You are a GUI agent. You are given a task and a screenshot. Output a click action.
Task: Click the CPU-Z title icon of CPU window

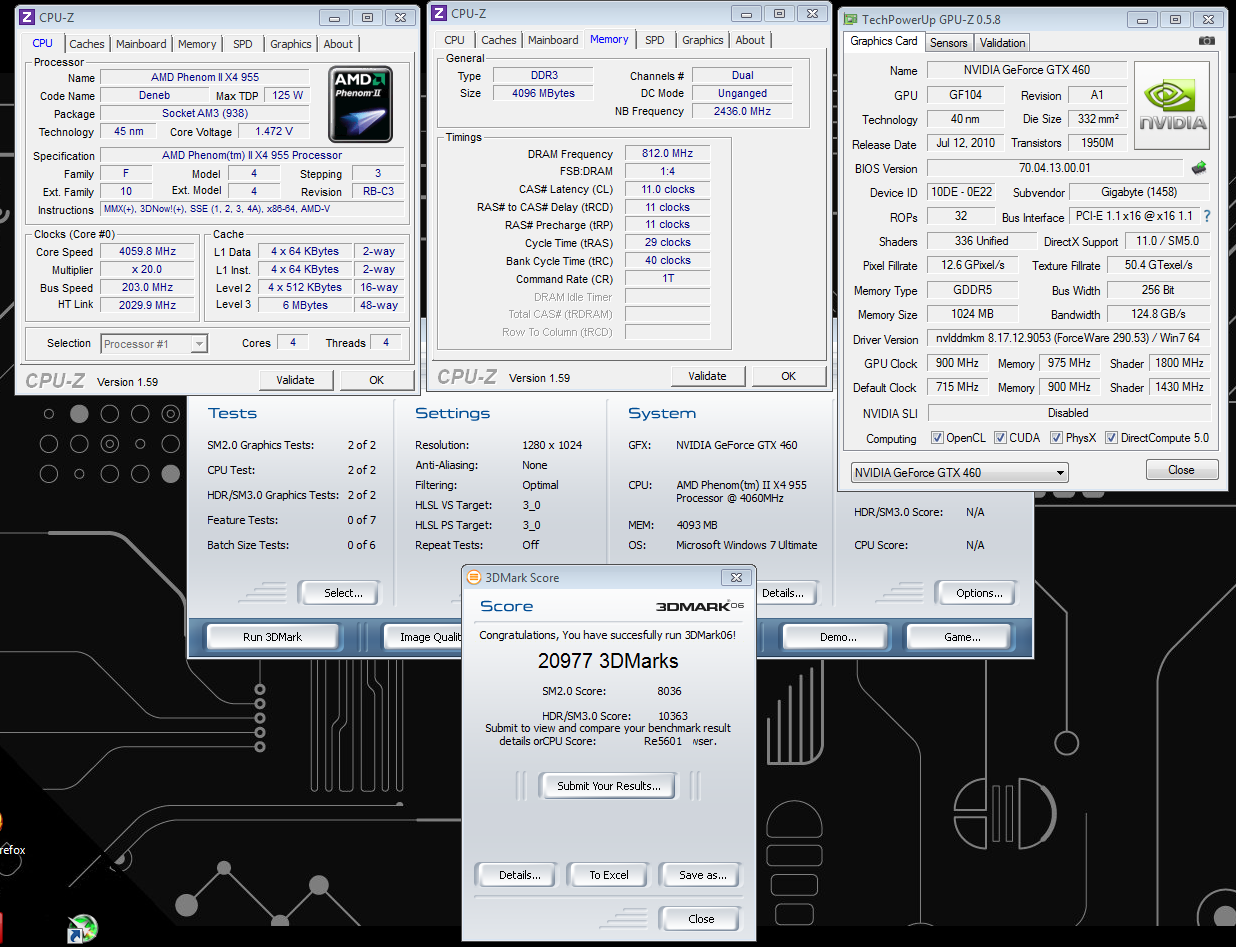(x=27, y=17)
